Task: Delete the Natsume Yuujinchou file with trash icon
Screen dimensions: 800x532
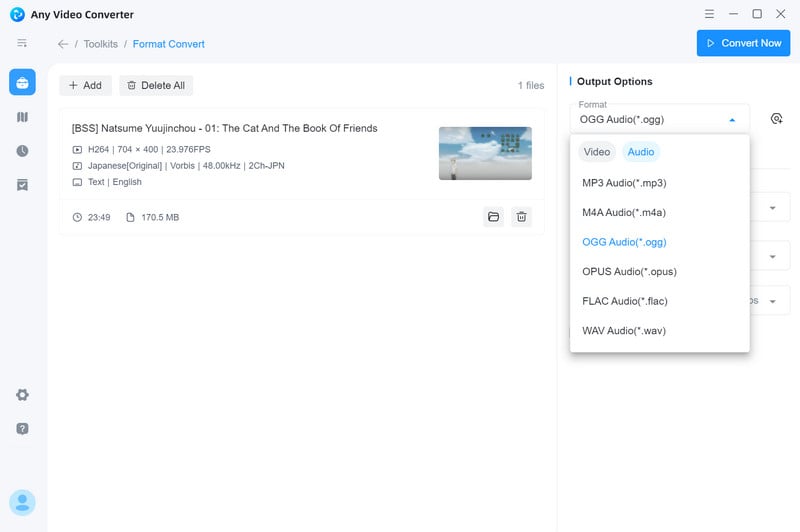Action: pos(521,217)
